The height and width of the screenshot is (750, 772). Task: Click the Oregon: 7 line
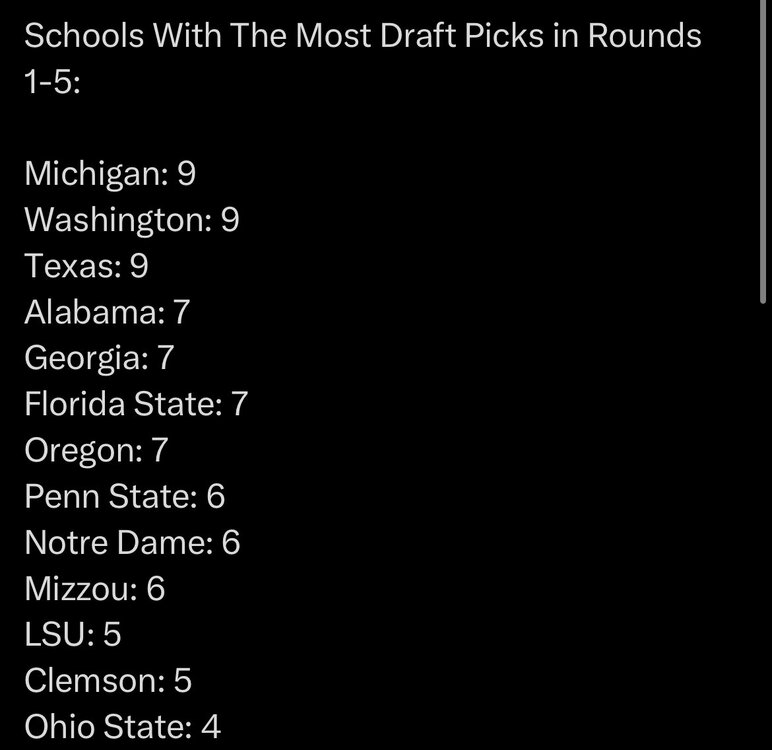point(96,450)
